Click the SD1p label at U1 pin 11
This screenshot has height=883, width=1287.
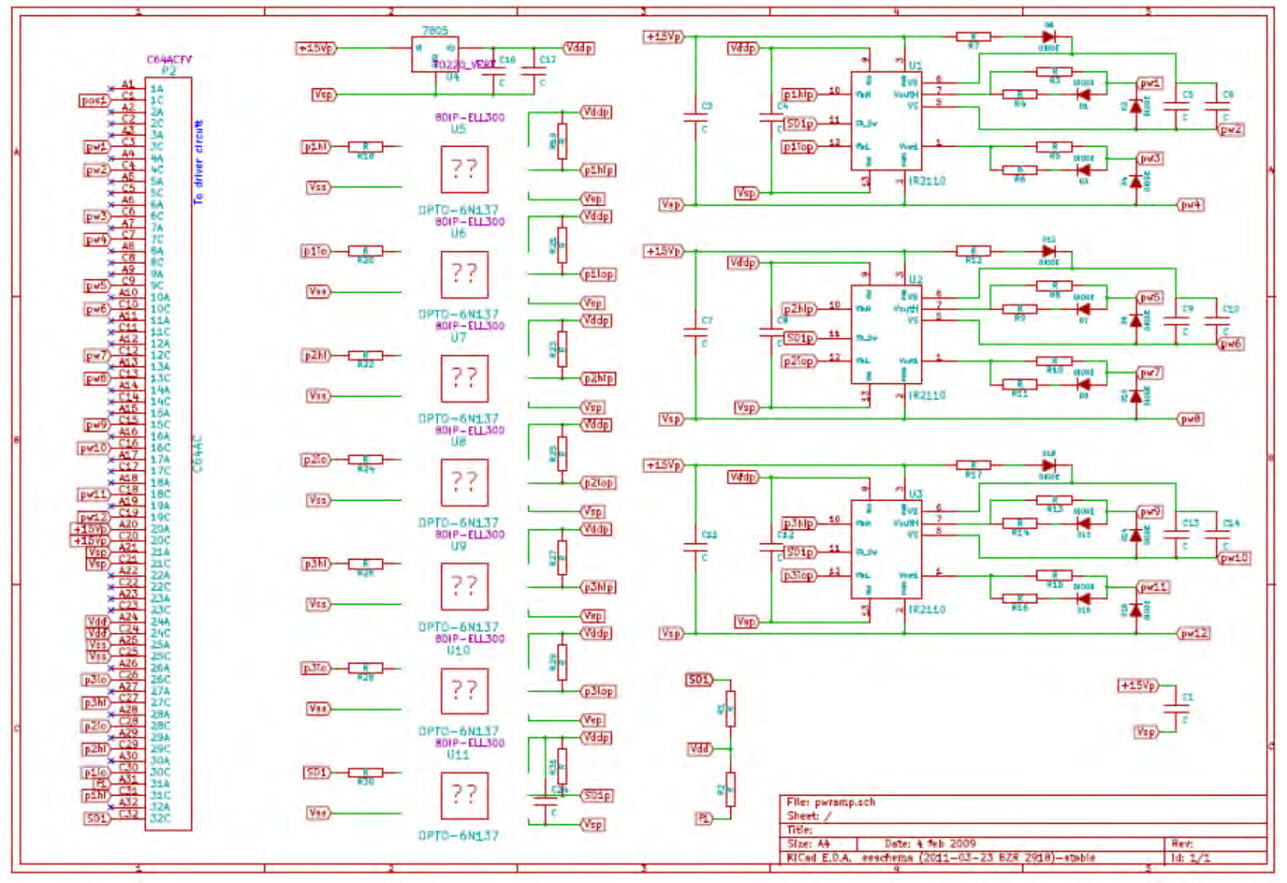(798, 123)
